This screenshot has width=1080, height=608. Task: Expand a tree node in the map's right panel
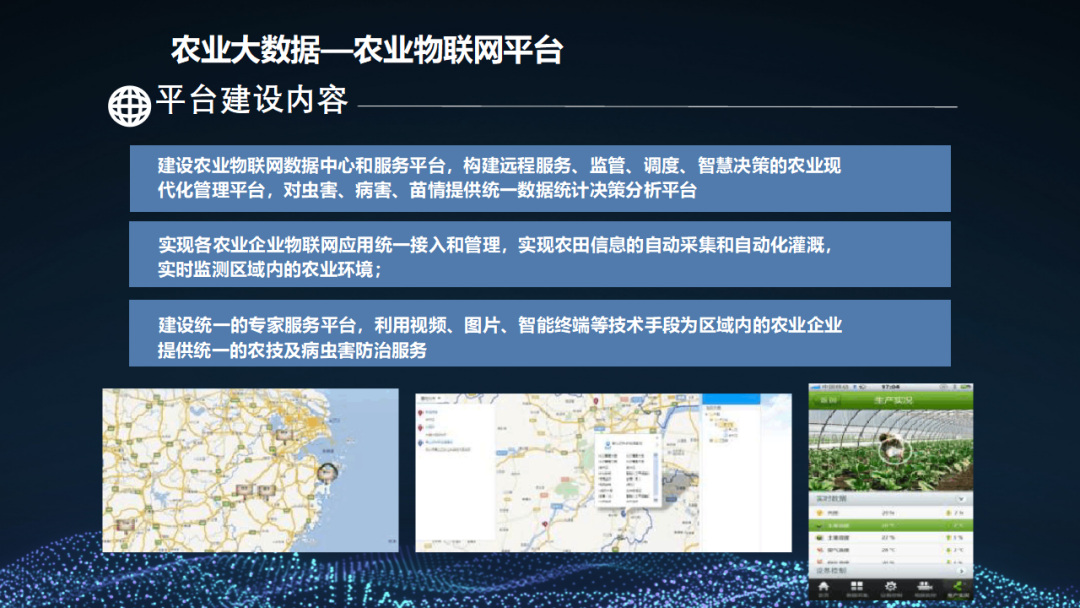(708, 415)
